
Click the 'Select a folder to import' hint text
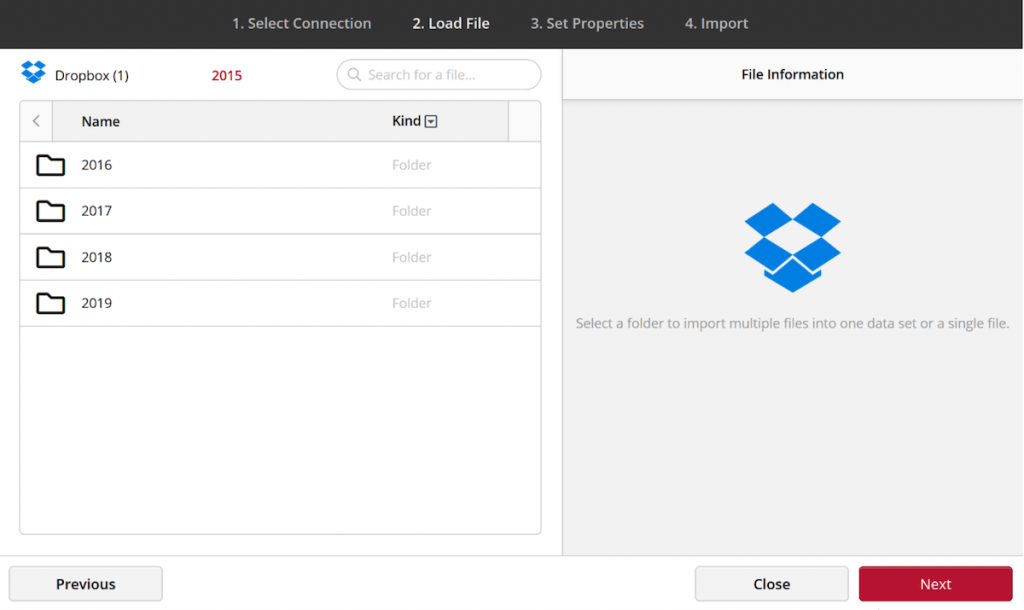pos(792,323)
